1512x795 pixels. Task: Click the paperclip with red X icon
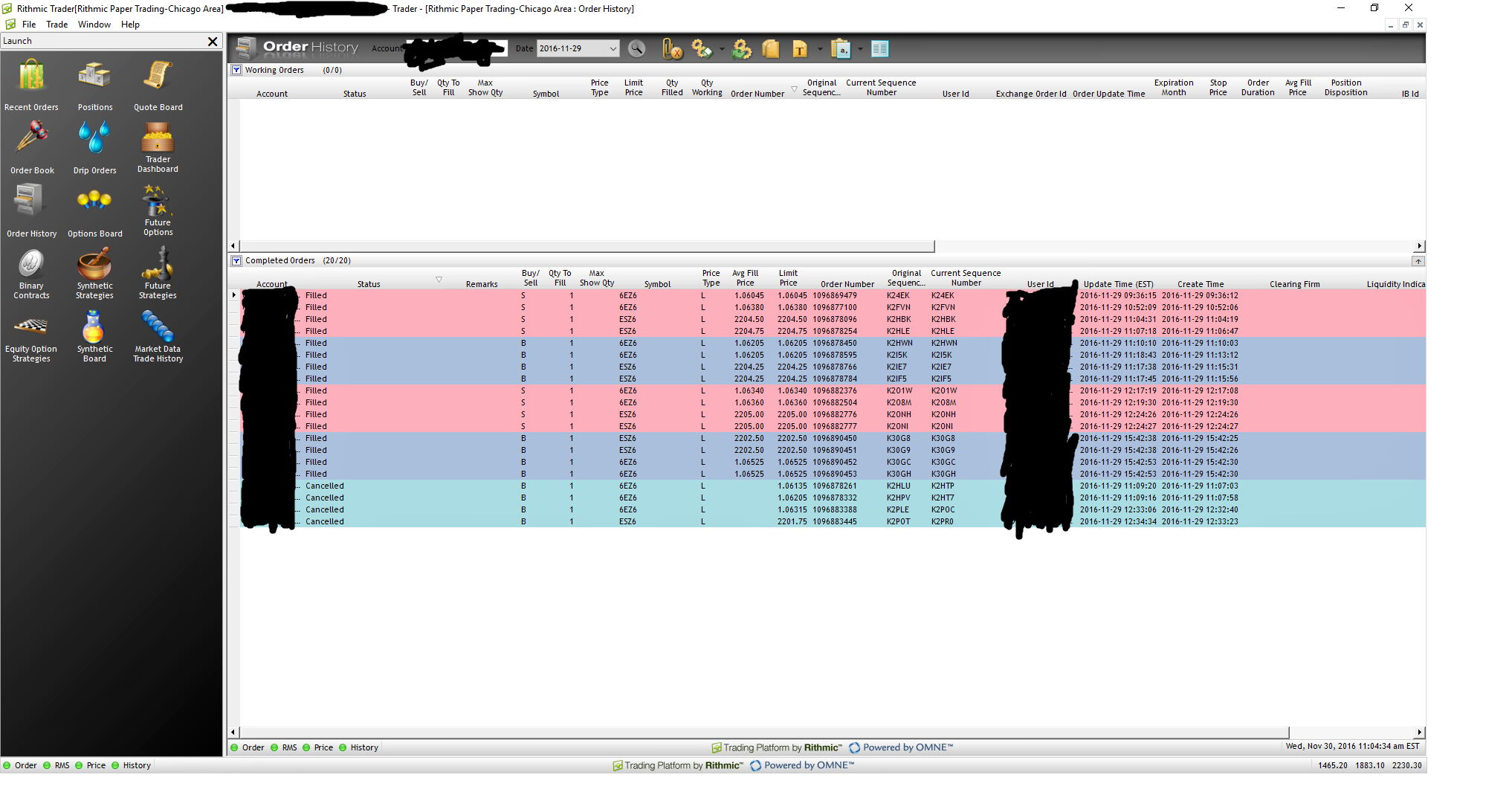tap(672, 49)
